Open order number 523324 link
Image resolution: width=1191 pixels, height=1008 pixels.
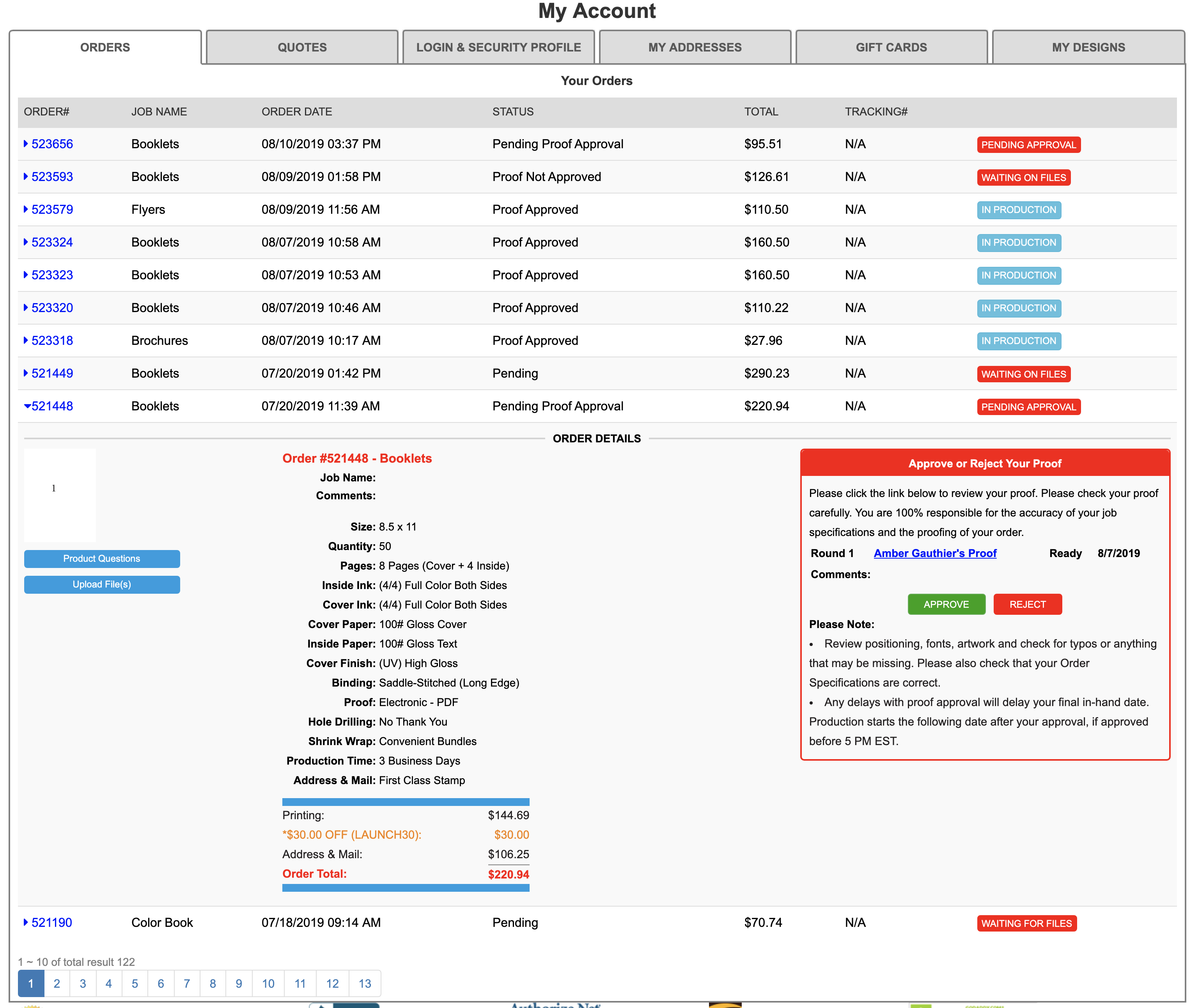52,242
